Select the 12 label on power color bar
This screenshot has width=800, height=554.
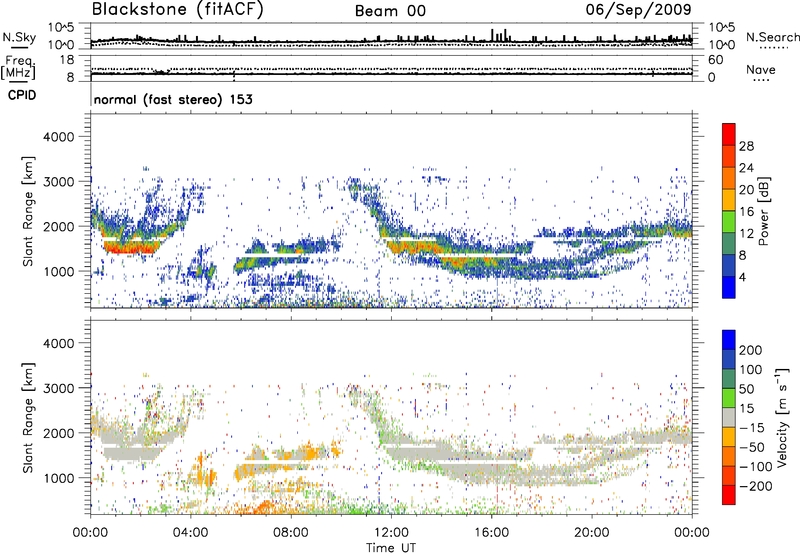[746, 234]
